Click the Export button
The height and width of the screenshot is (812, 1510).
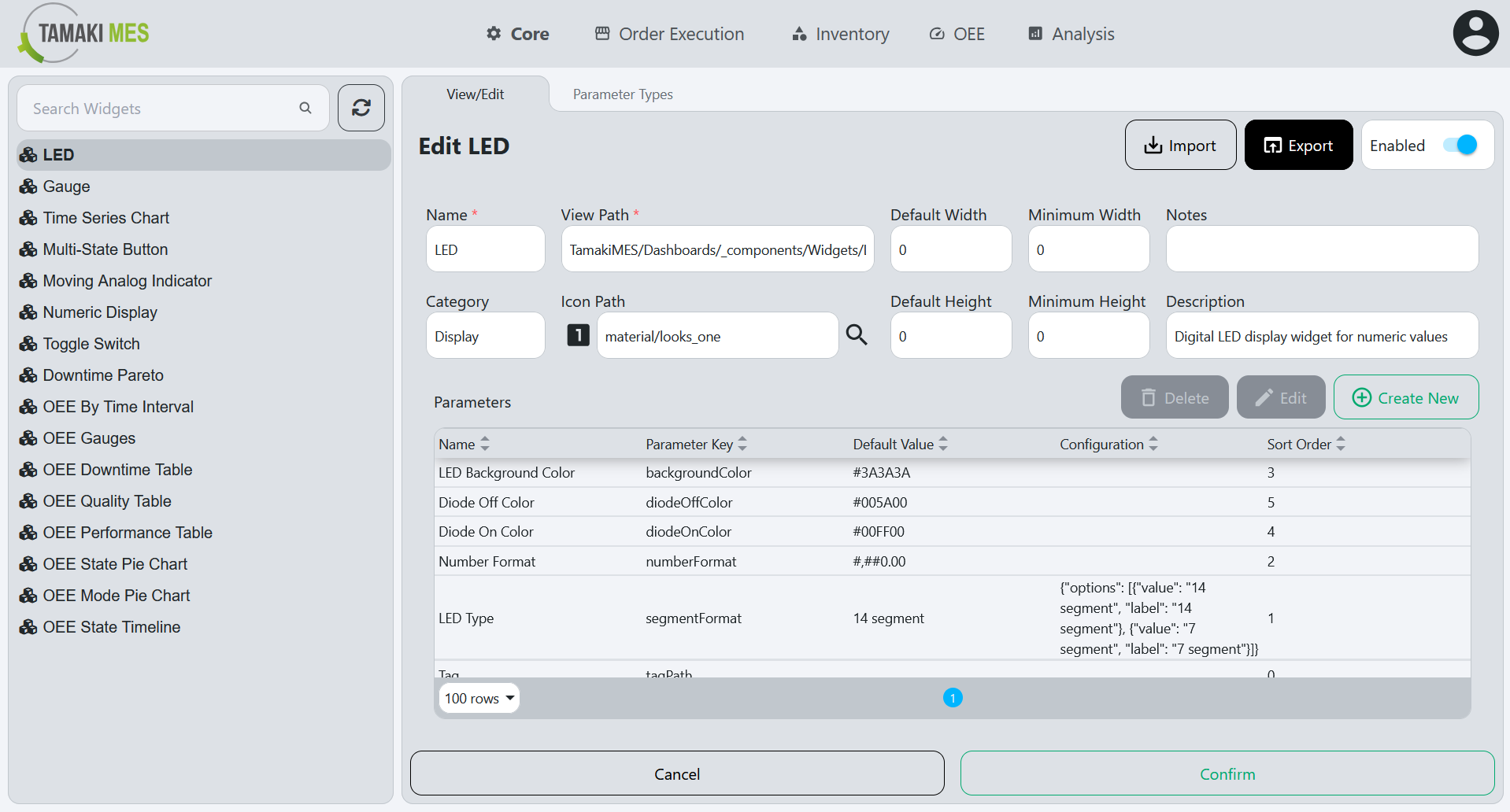[1298, 146]
